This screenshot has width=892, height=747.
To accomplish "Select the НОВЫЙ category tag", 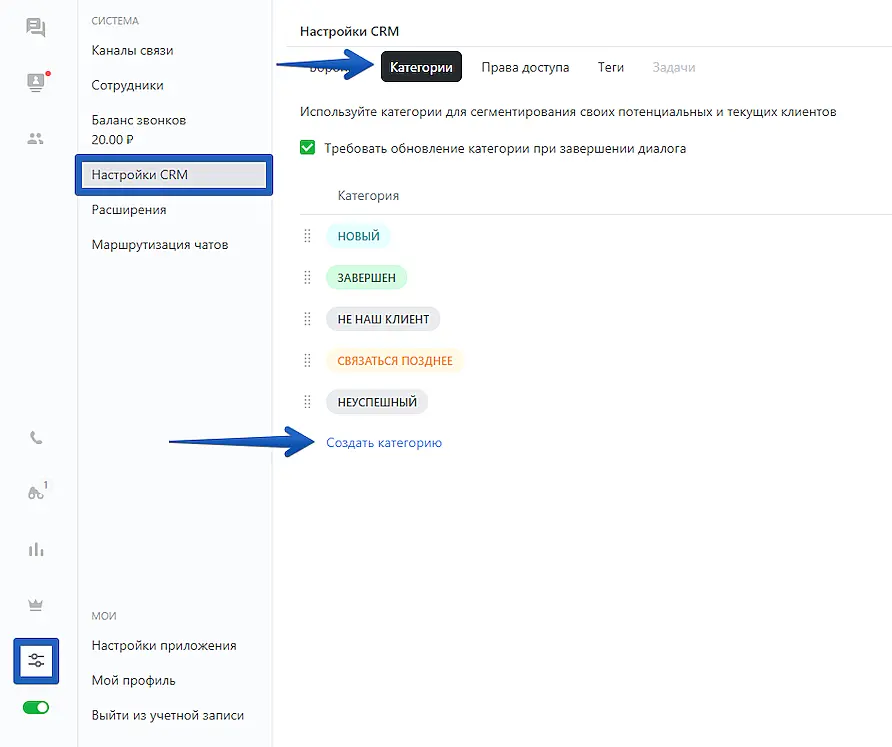I will 358,236.
